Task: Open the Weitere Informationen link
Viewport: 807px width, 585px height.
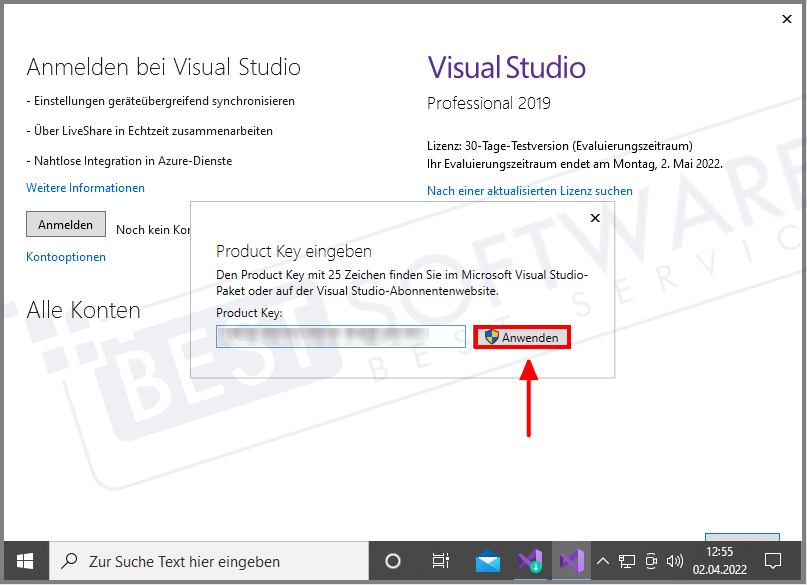Action: point(85,188)
